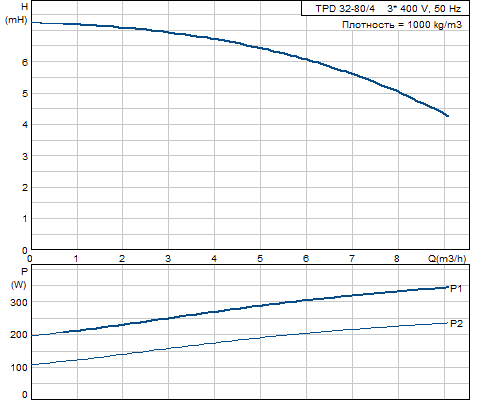Click the start of the P1 curve
This screenshot has height=400, width=500.
(x=33, y=335)
